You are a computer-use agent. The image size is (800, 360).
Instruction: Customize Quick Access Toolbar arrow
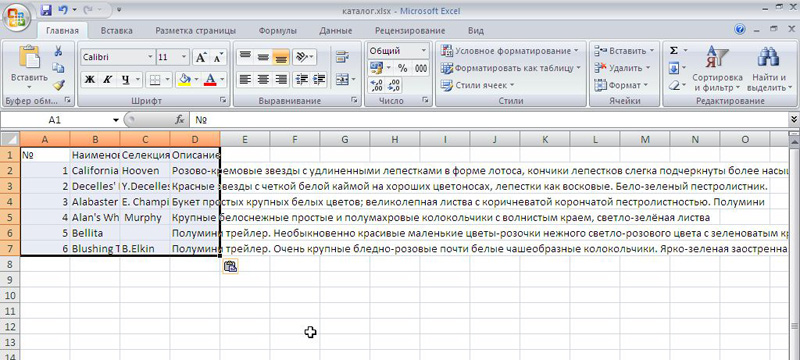[119, 10]
